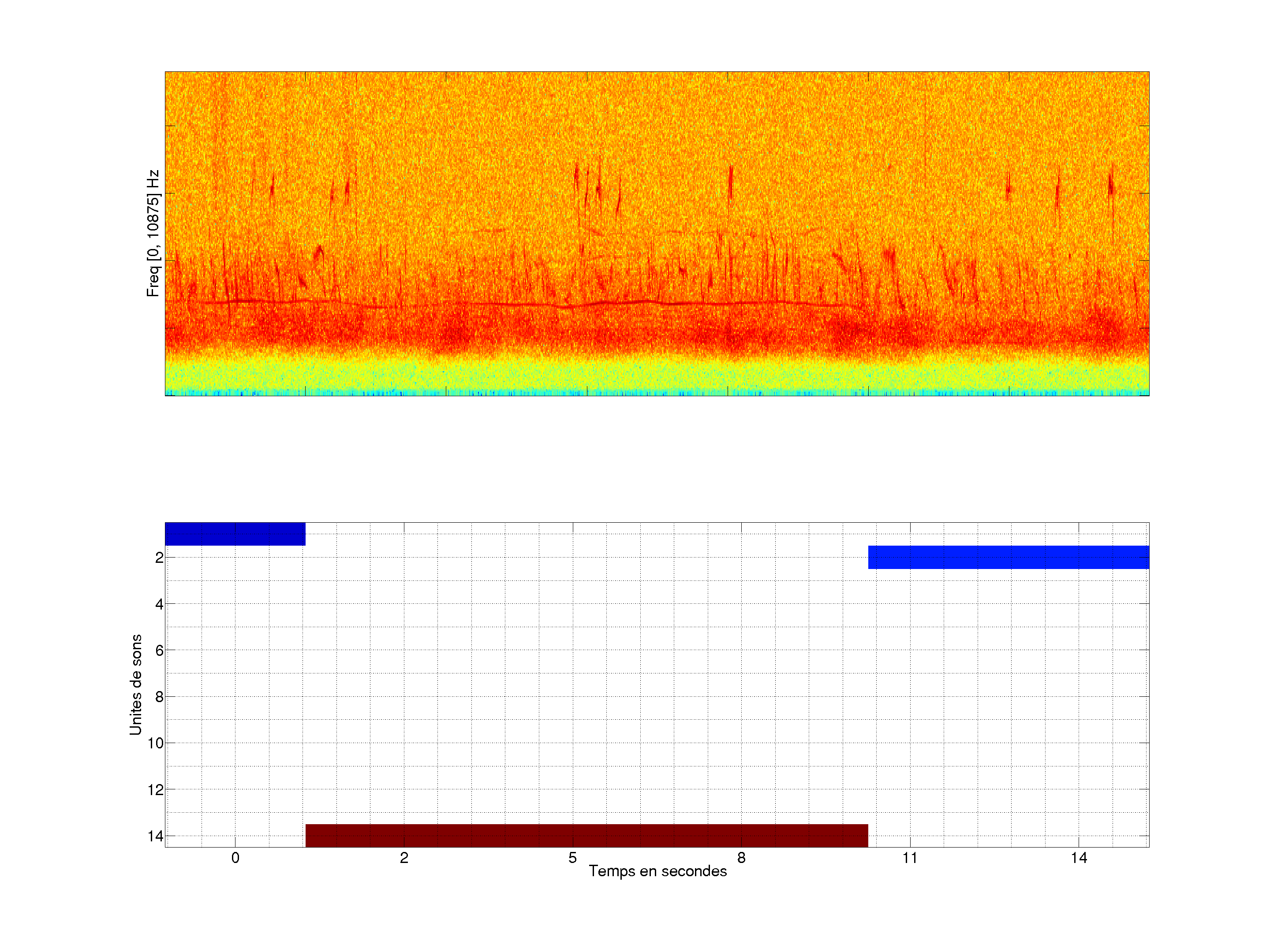
Task: Click y-axis tick label 4
Action: (159, 604)
